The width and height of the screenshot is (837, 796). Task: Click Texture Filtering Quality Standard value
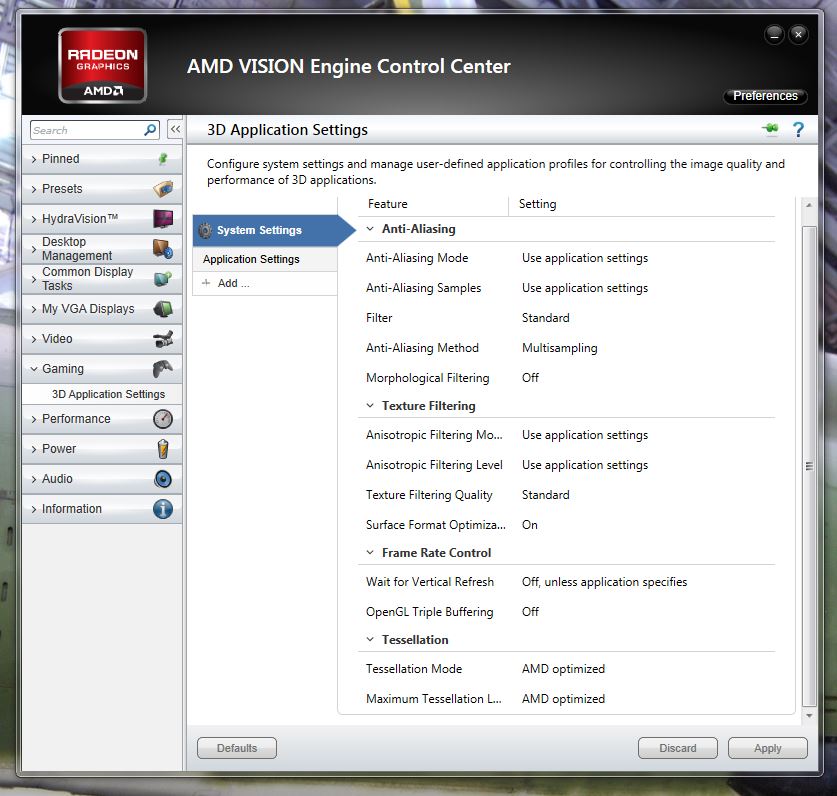(x=546, y=494)
